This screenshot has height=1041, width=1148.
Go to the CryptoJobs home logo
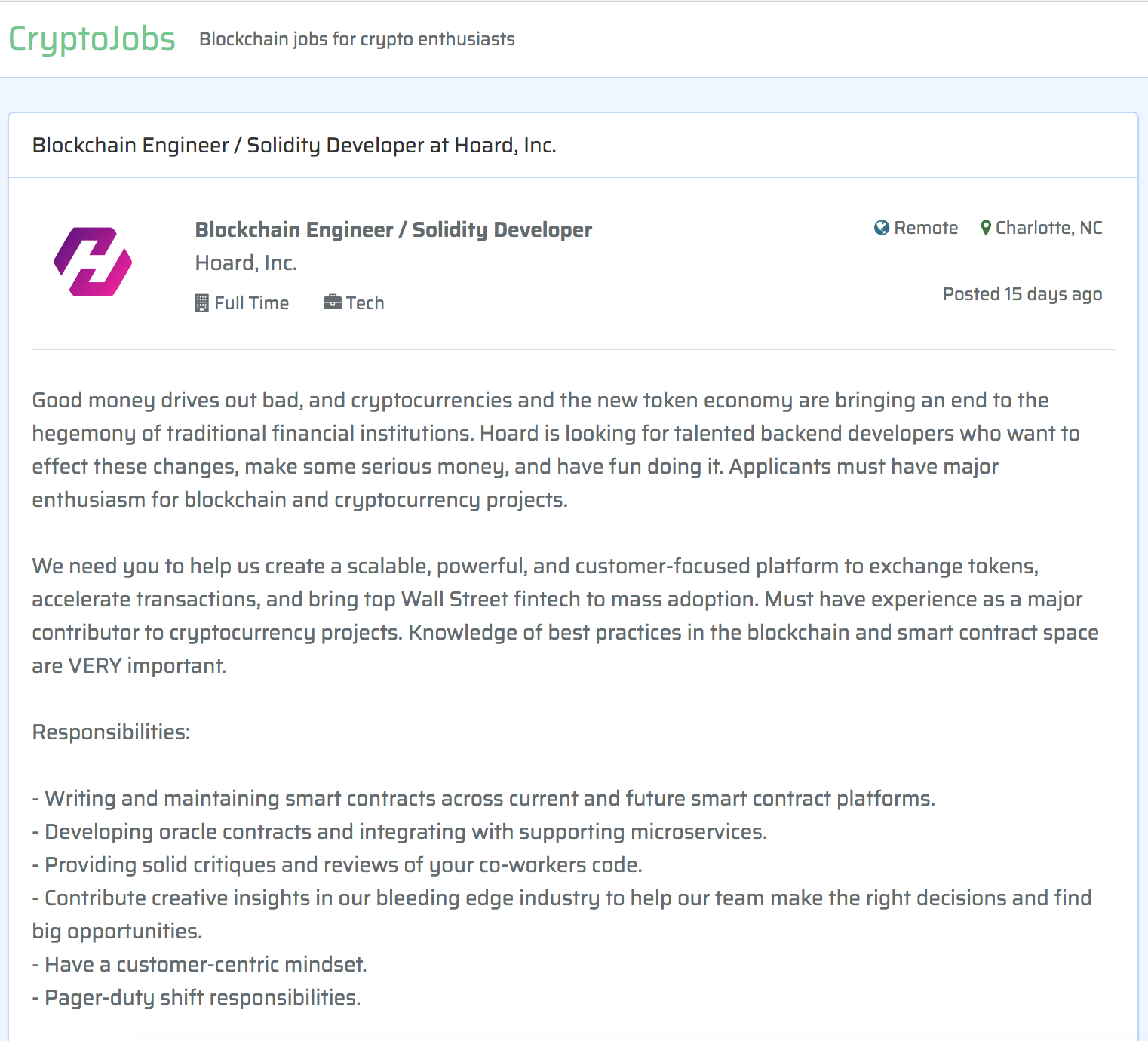click(92, 39)
